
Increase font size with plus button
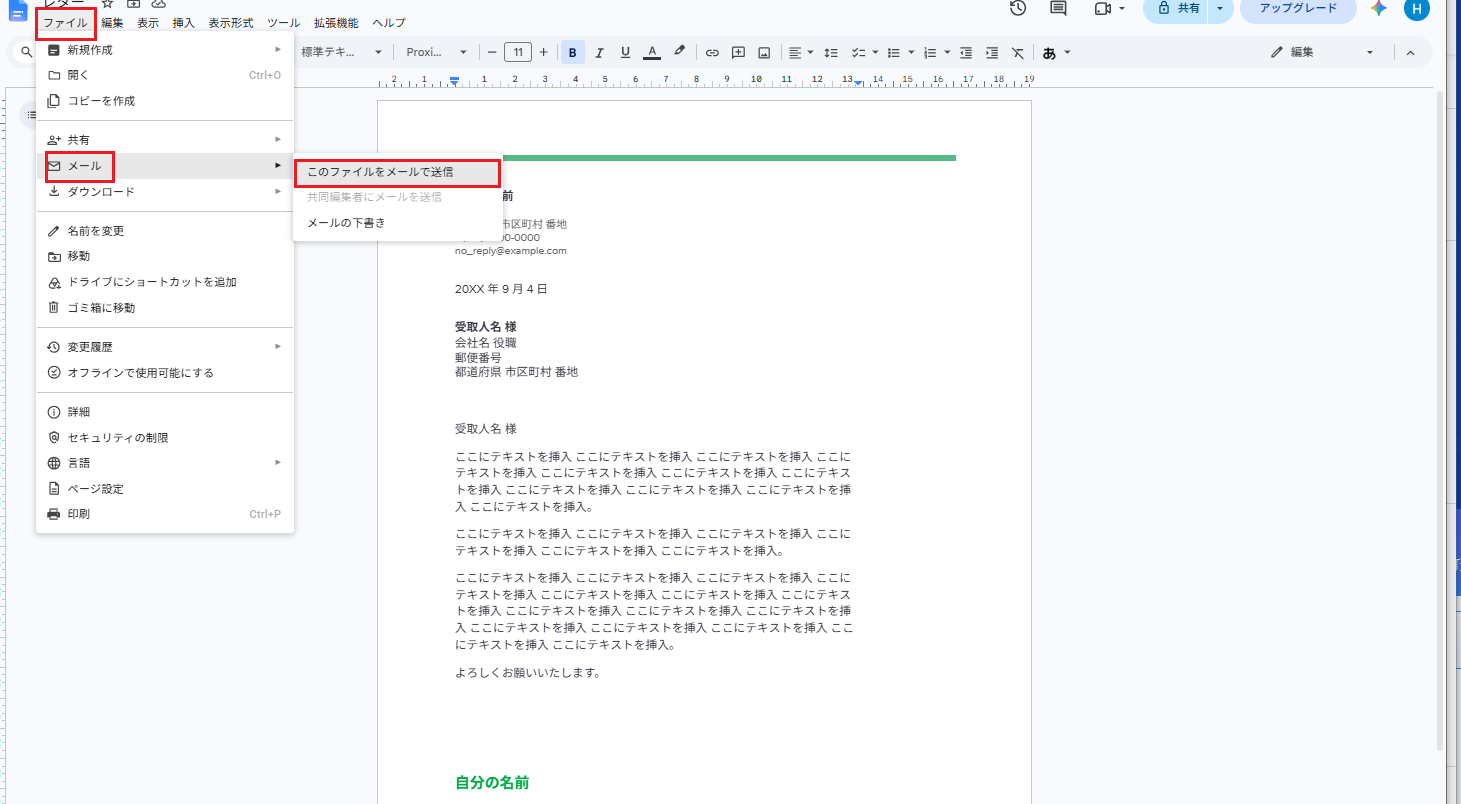pos(543,52)
